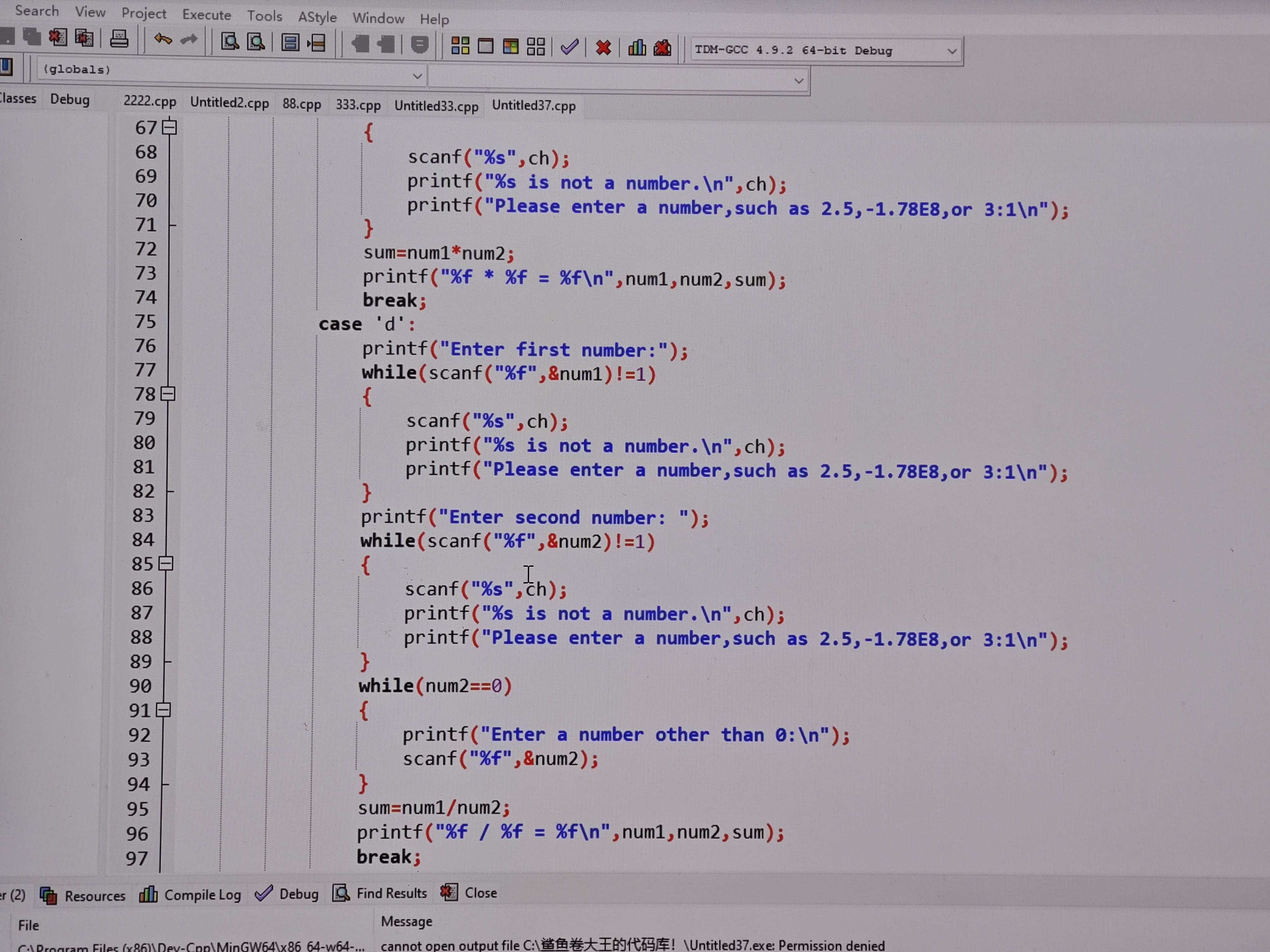Switch to the Untitled37.cpp tab

(x=534, y=105)
